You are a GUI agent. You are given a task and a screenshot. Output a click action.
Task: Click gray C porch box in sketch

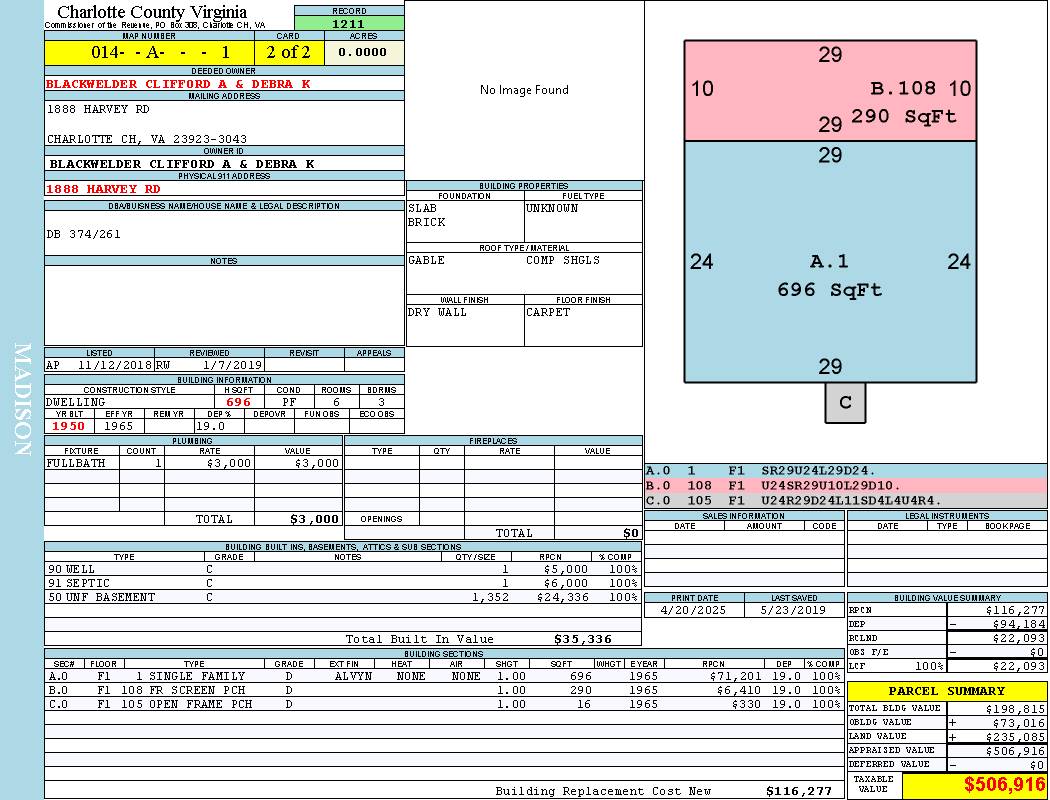[x=845, y=402]
